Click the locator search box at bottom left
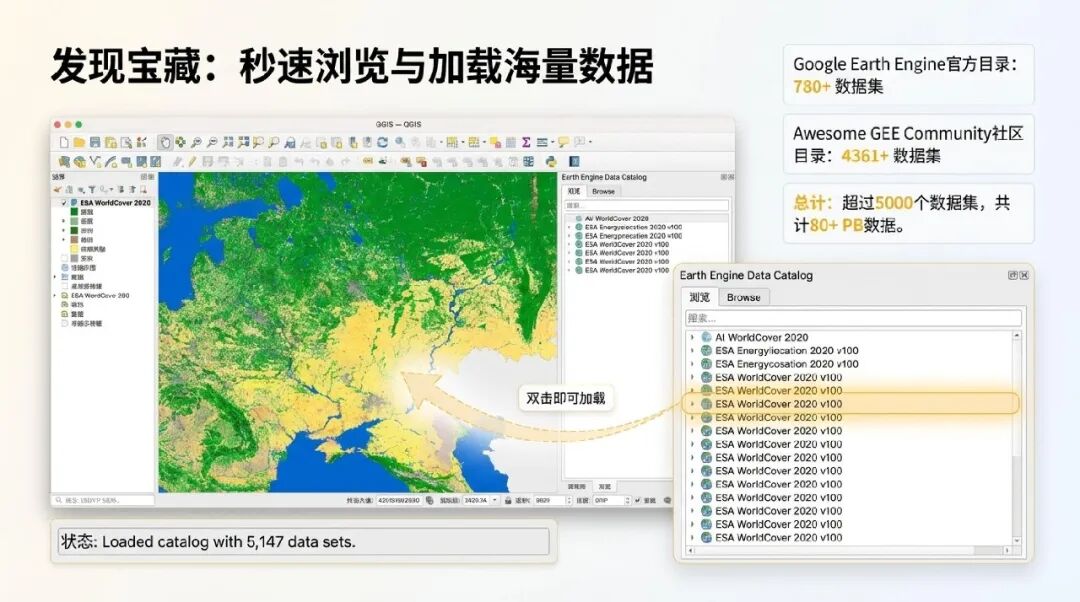The height and width of the screenshot is (602, 1080). tap(103, 500)
